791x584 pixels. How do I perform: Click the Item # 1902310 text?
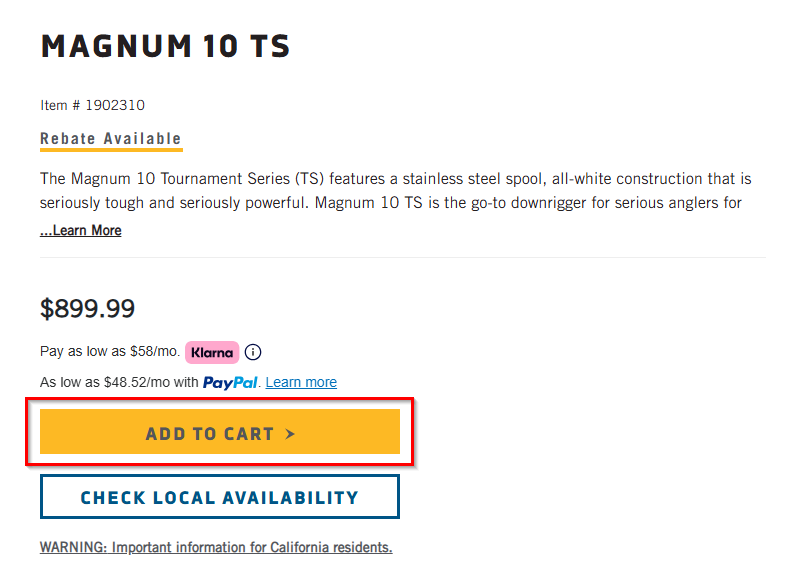(92, 105)
